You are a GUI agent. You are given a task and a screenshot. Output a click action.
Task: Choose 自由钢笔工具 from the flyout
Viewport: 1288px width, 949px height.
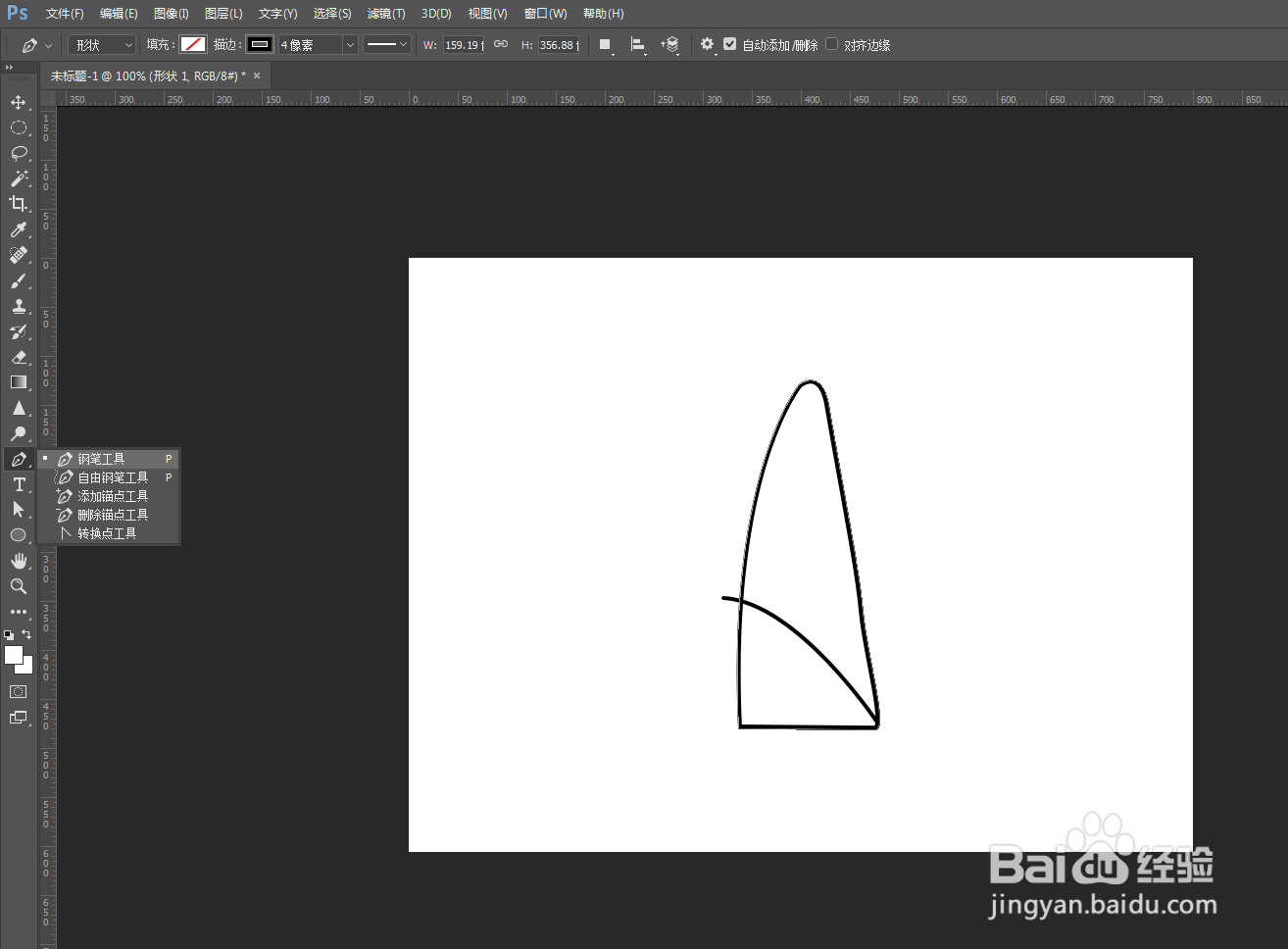click(109, 477)
